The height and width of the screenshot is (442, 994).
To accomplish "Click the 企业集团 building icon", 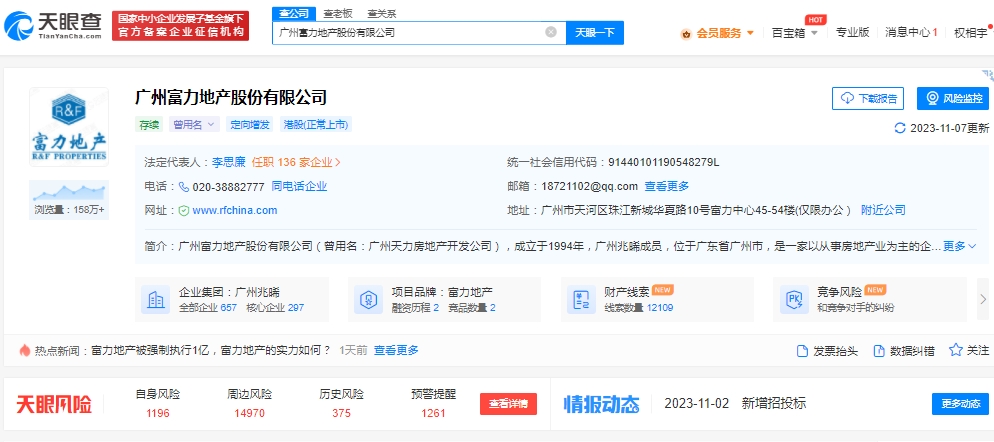I will point(155,299).
